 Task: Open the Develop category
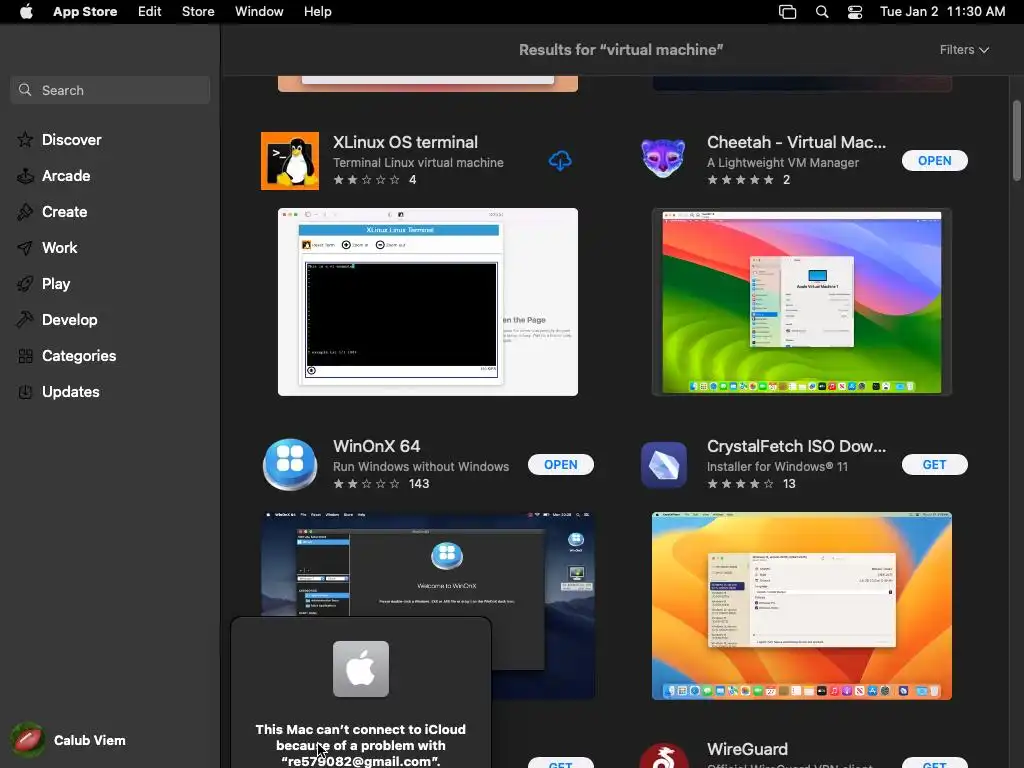69,319
